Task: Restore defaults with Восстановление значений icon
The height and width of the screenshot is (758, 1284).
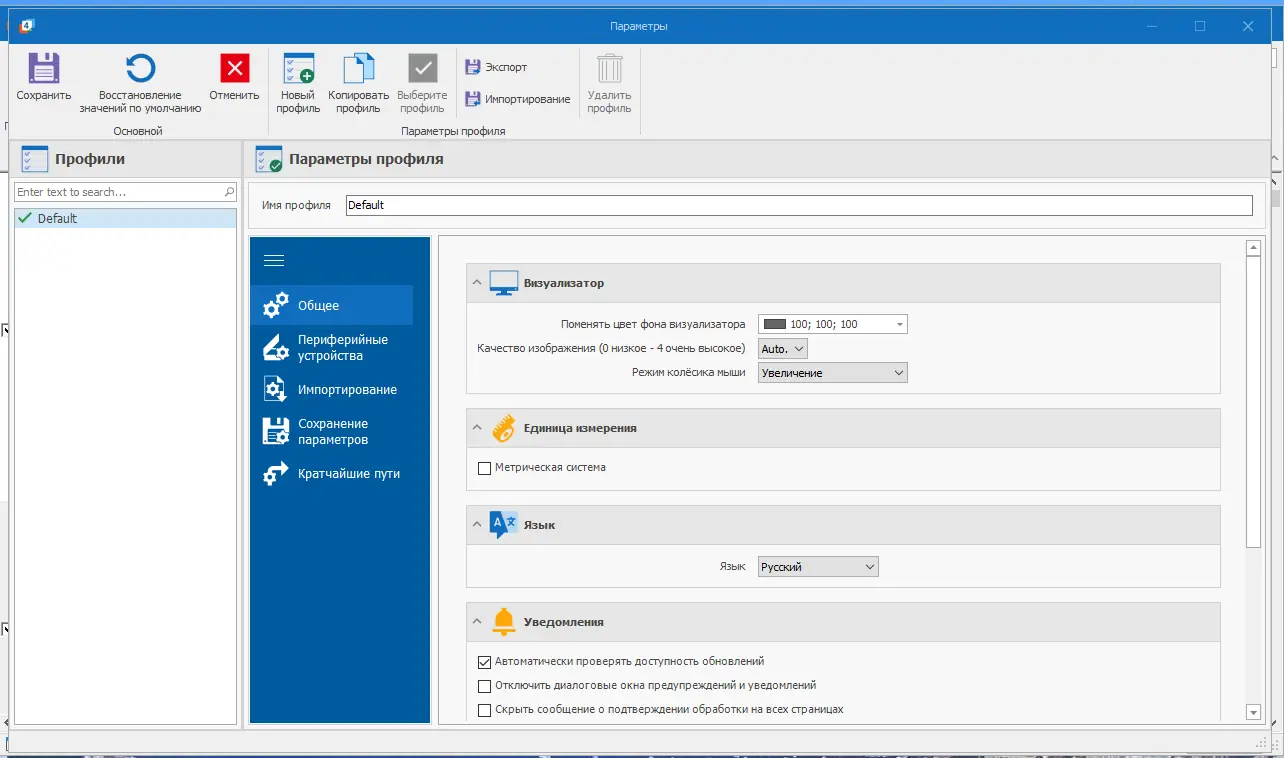Action: 140,68
